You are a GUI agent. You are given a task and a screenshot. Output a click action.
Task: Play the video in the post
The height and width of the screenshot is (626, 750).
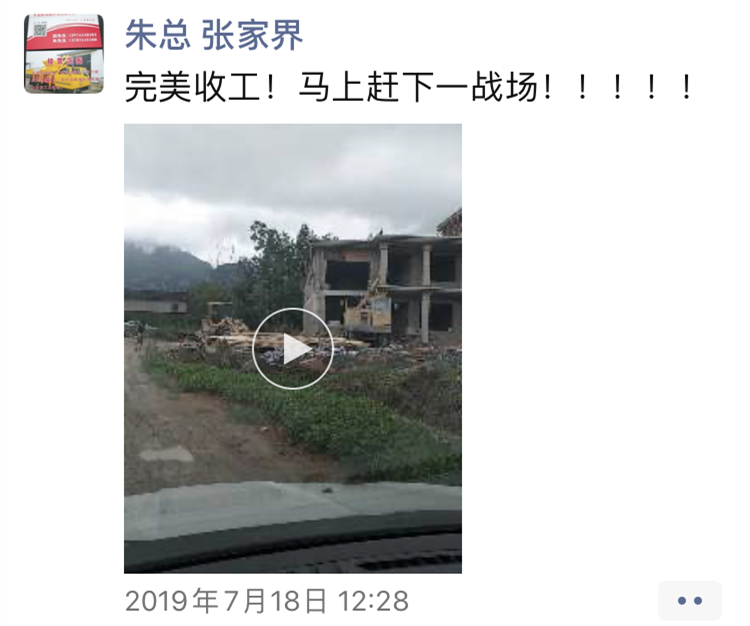coord(293,349)
